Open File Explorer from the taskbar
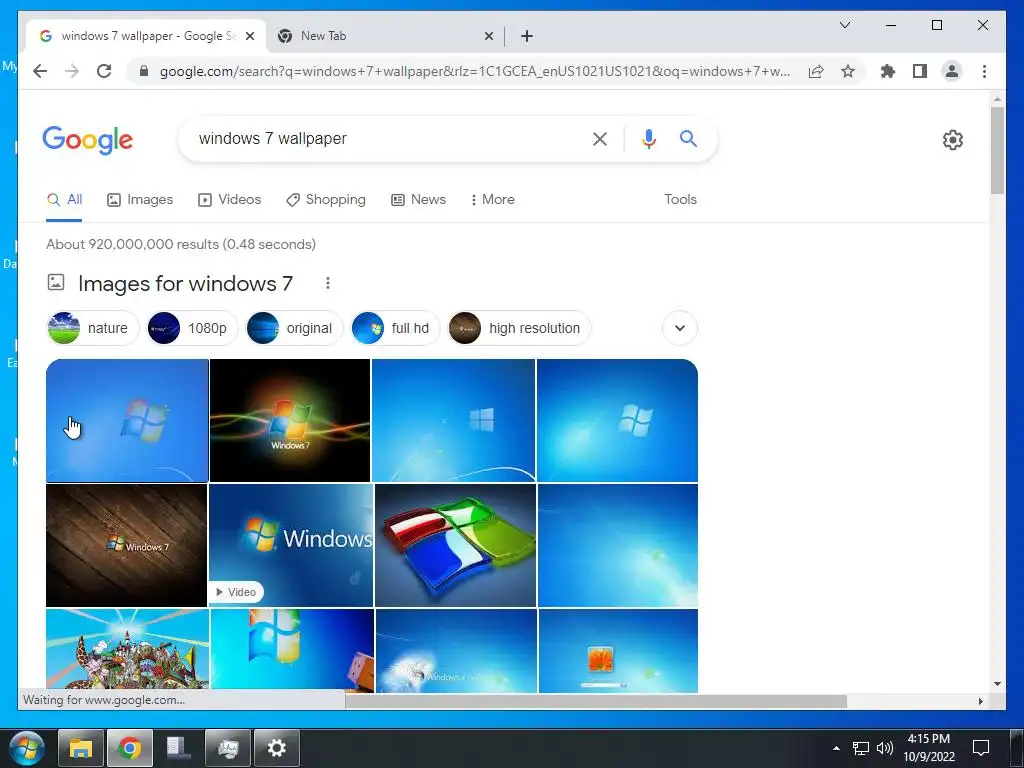The width and height of the screenshot is (1024, 768). (81, 748)
